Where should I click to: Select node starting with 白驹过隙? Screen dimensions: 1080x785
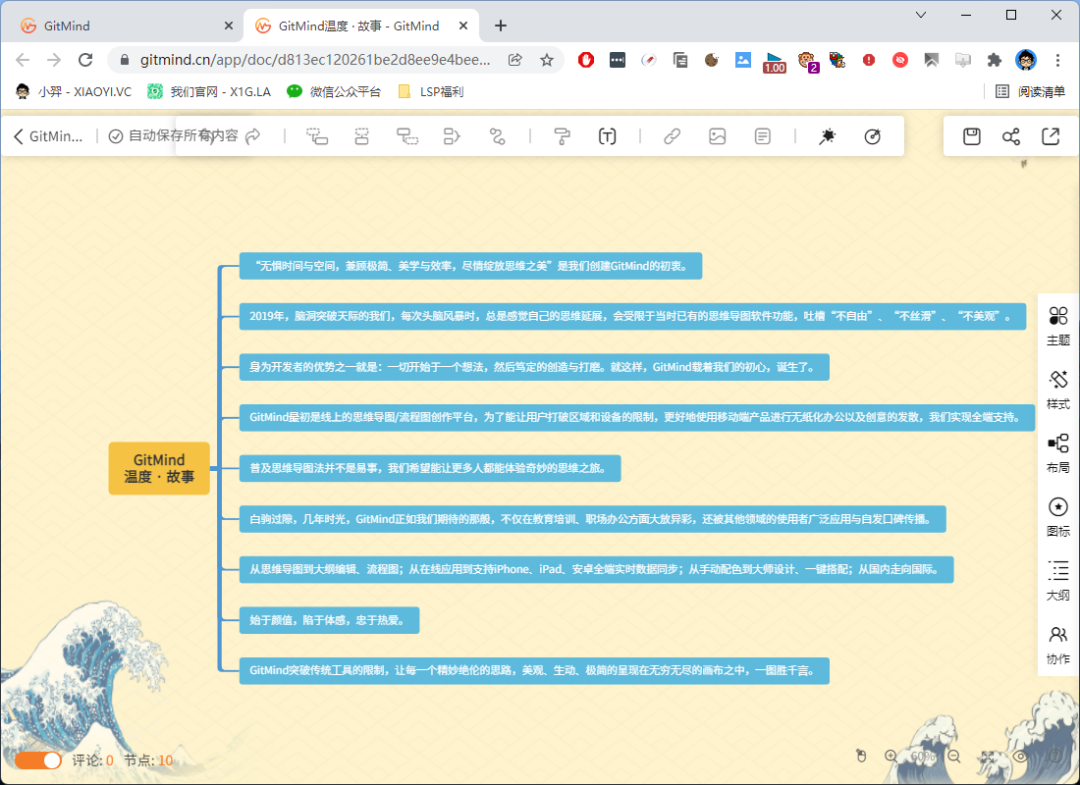tap(592, 519)
